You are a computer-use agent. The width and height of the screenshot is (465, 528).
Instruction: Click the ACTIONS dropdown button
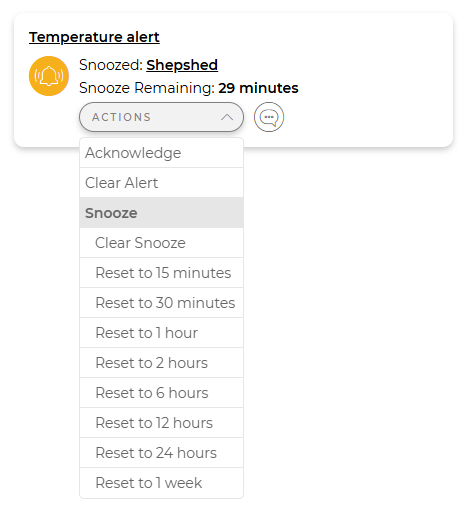[x=161, y=117]
